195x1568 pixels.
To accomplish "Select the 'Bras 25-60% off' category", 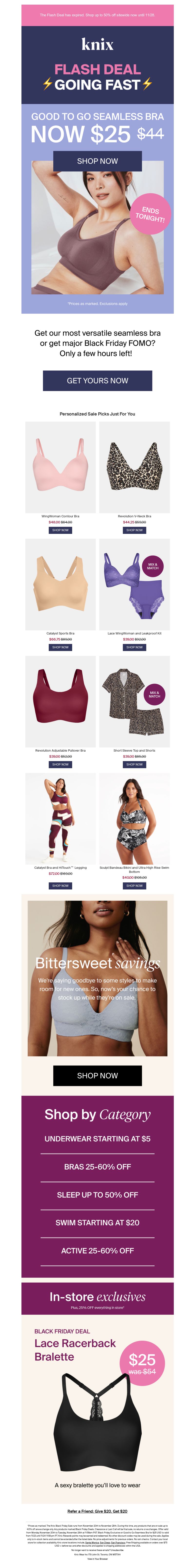I will [x=97, y=1167].
